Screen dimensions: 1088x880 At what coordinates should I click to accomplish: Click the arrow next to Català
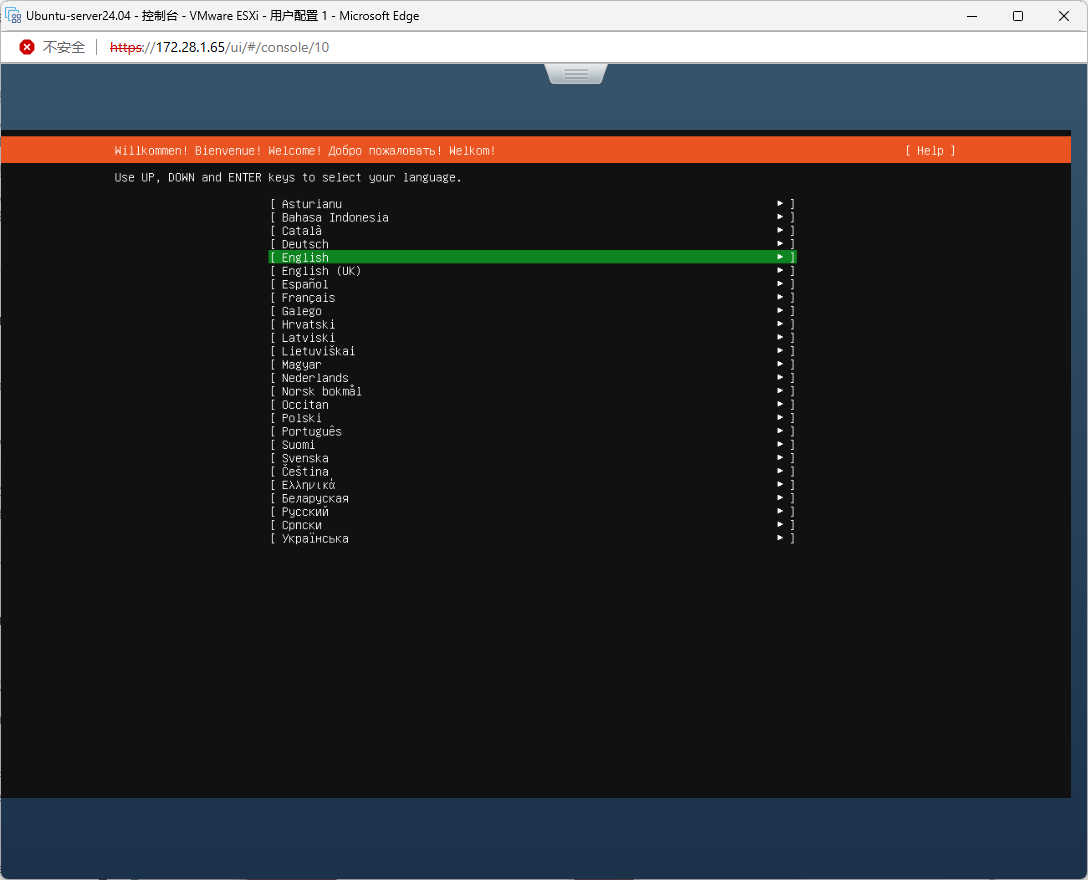coord(781,231)
